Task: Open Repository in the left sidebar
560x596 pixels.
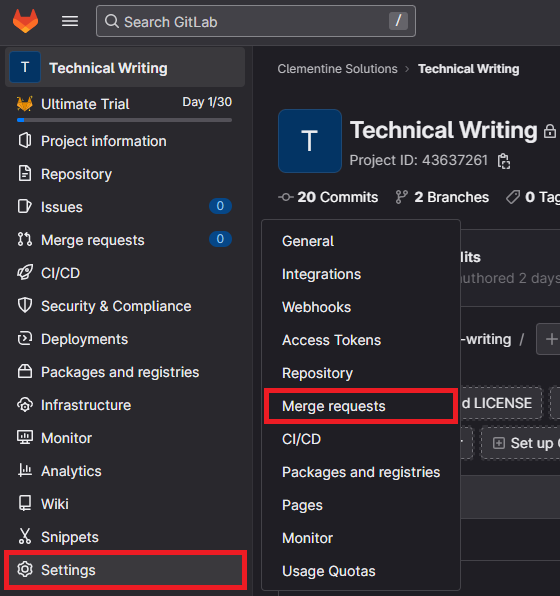Action: click(125, 174)
